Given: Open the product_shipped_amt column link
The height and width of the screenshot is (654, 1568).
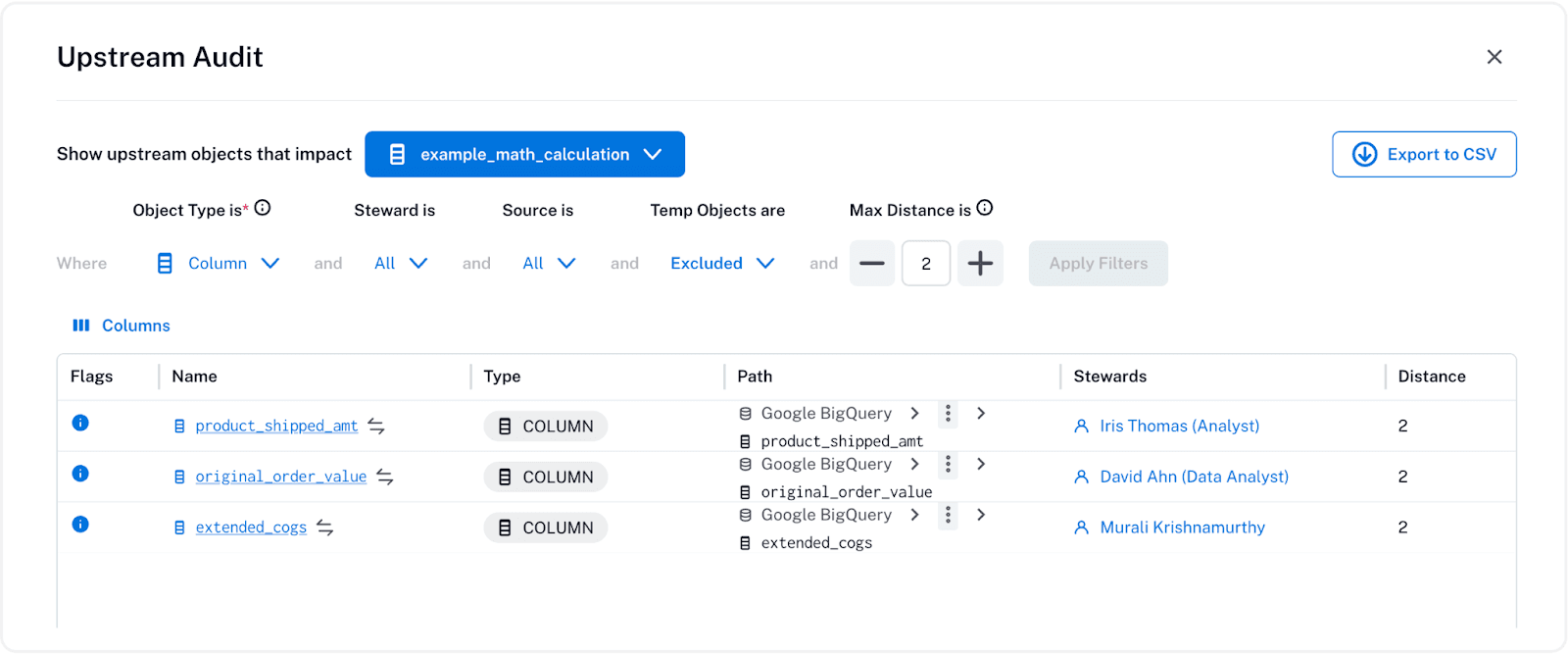Looking at the screenshot, I should pyautogui.click(x=276, y=427).
